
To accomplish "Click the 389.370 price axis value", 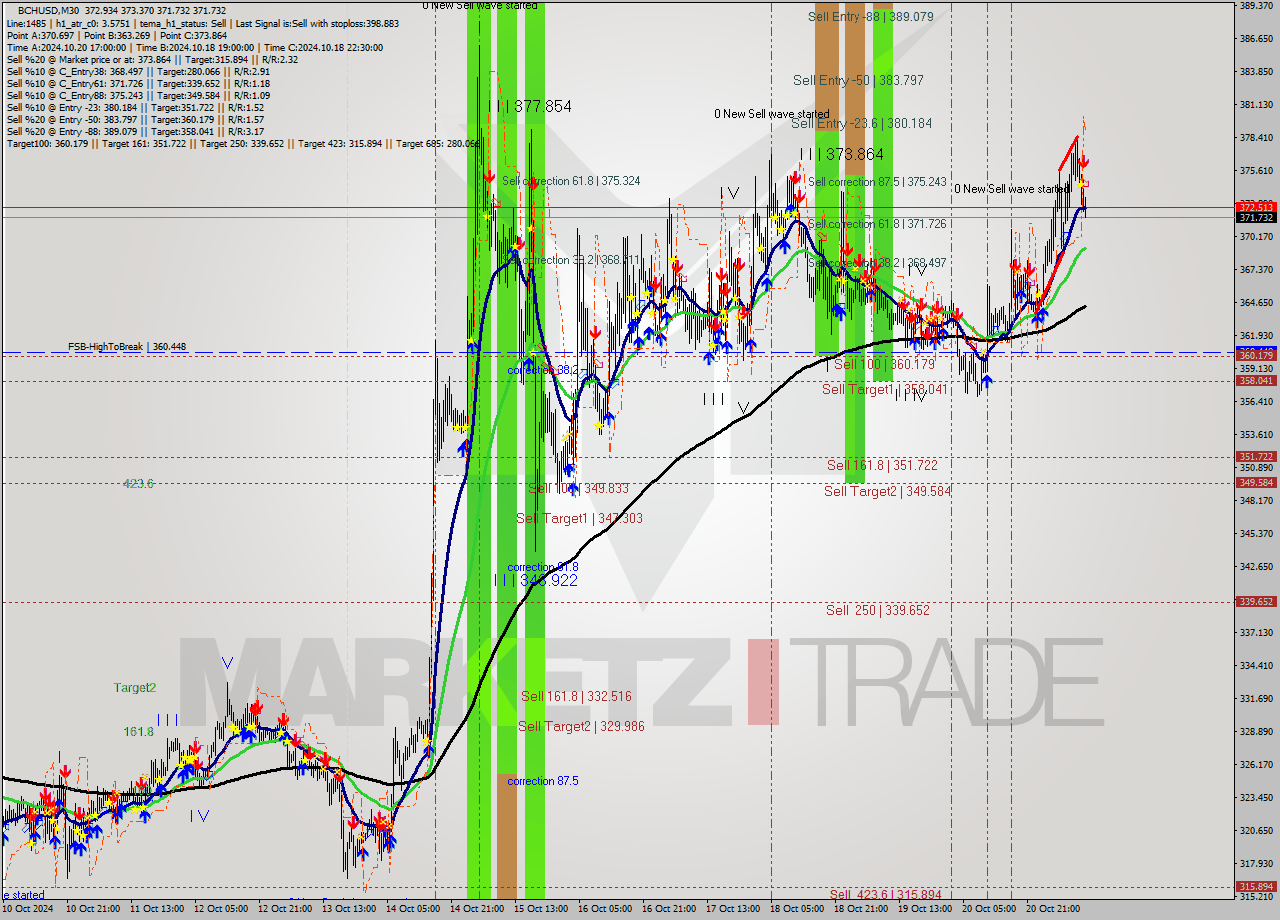I will pos(1256,6).
